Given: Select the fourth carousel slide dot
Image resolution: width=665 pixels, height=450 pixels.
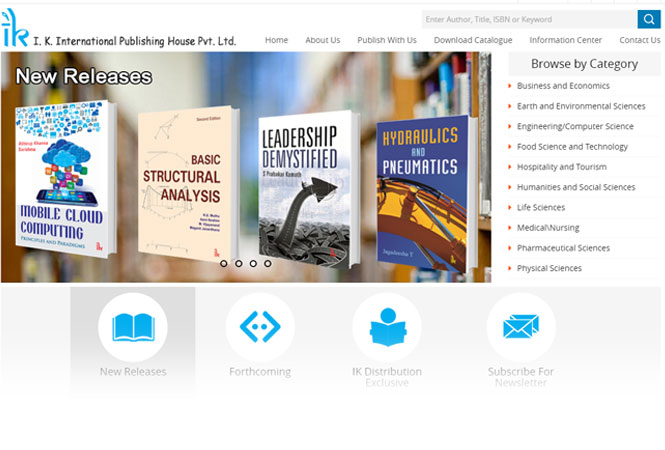Looking at the screenshot, I should [268, 263].
